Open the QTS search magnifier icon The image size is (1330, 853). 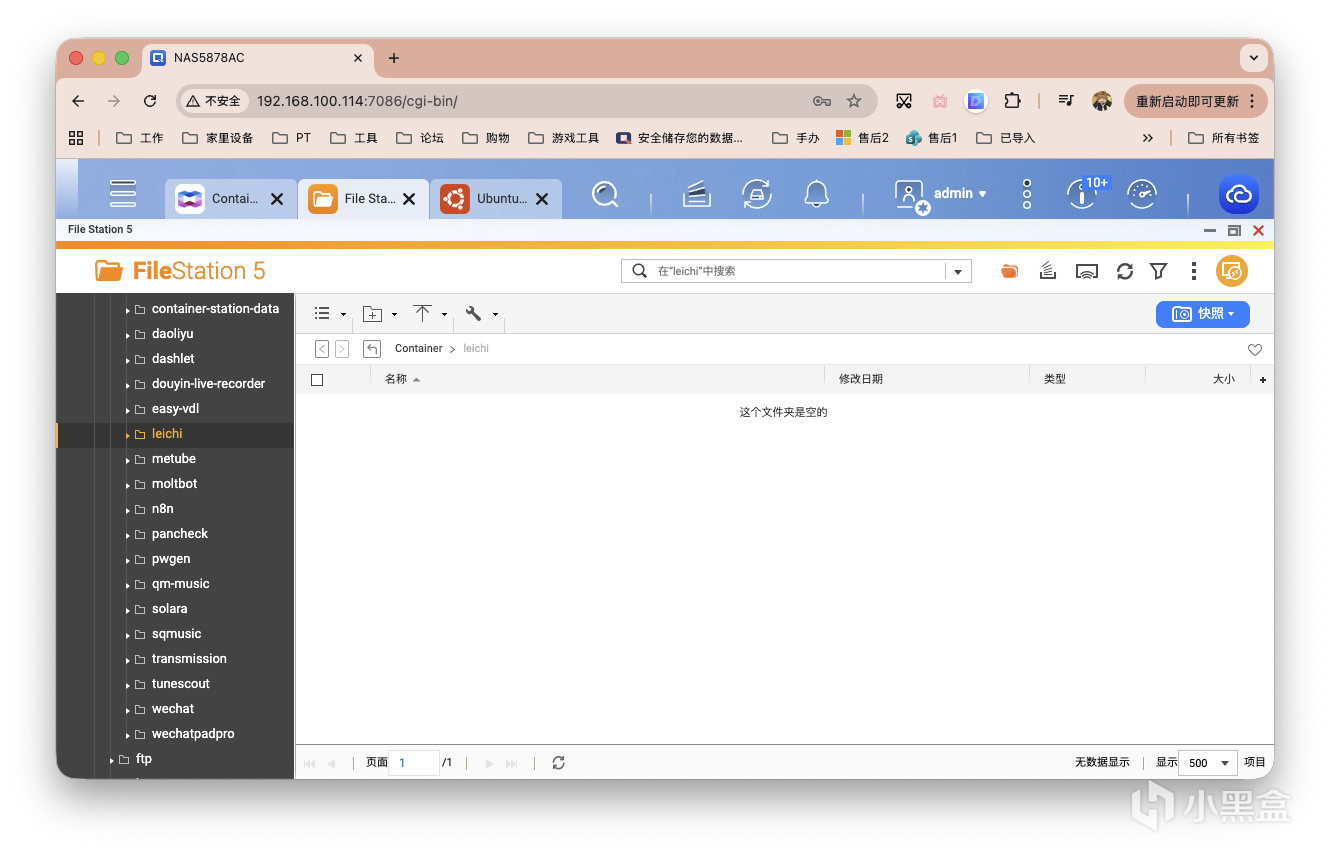pos(605,194)
